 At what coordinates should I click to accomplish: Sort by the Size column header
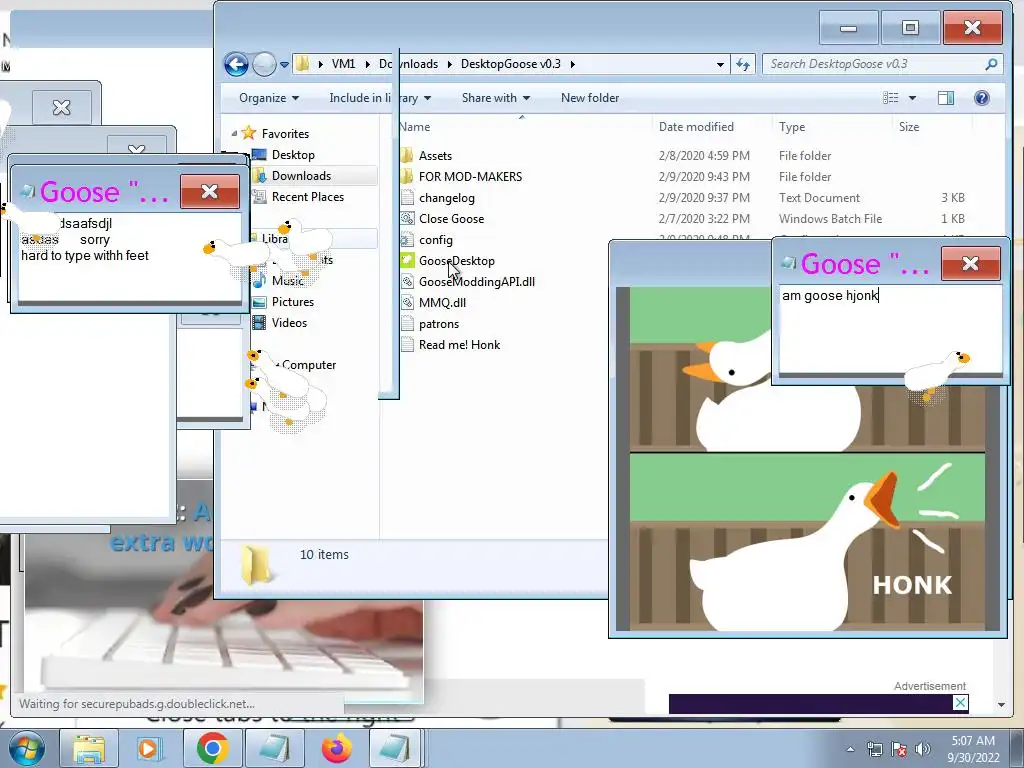coord(908,127)
